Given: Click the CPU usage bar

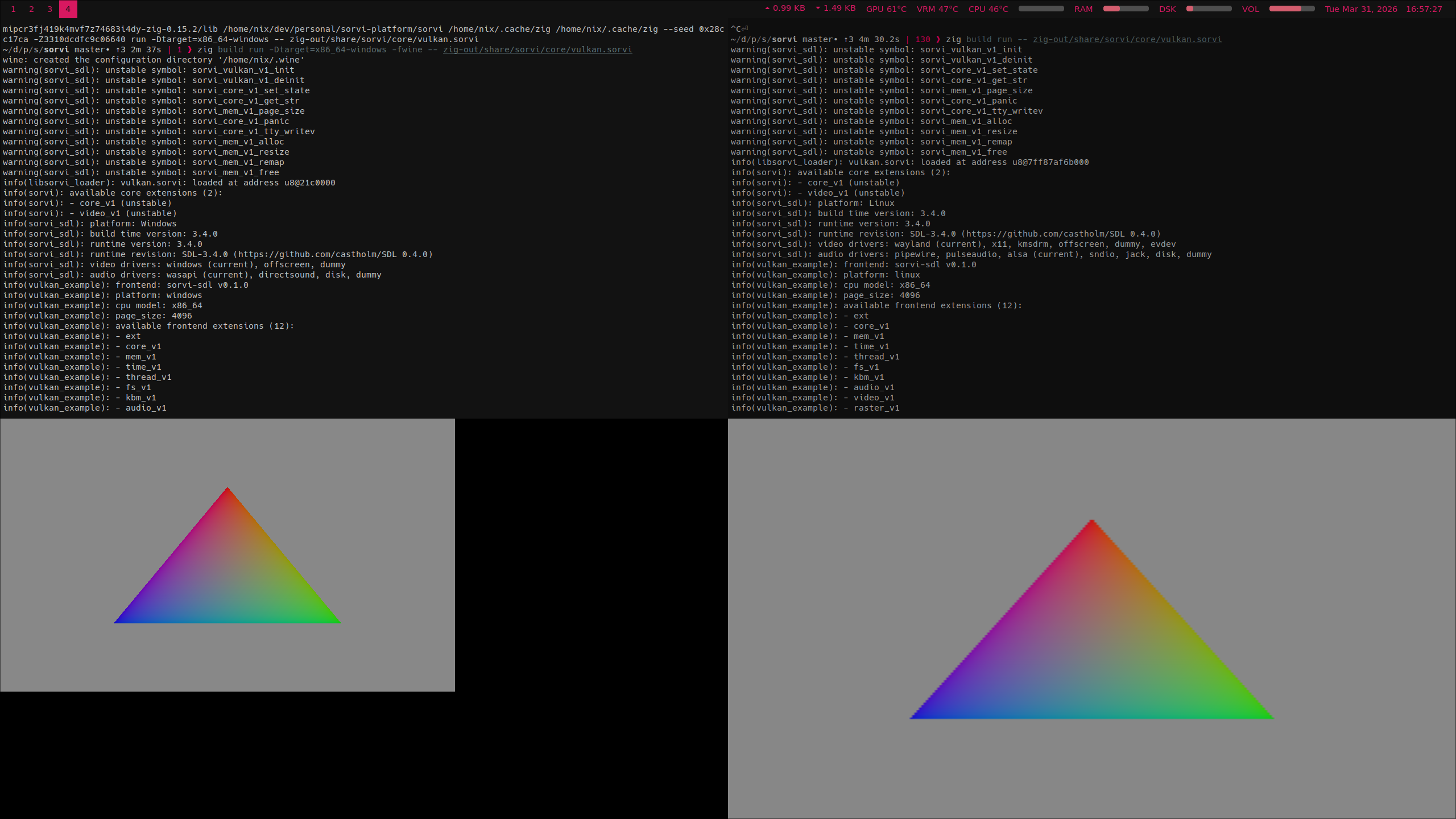Looking at the screenshot, I should tap(1041, 9).
